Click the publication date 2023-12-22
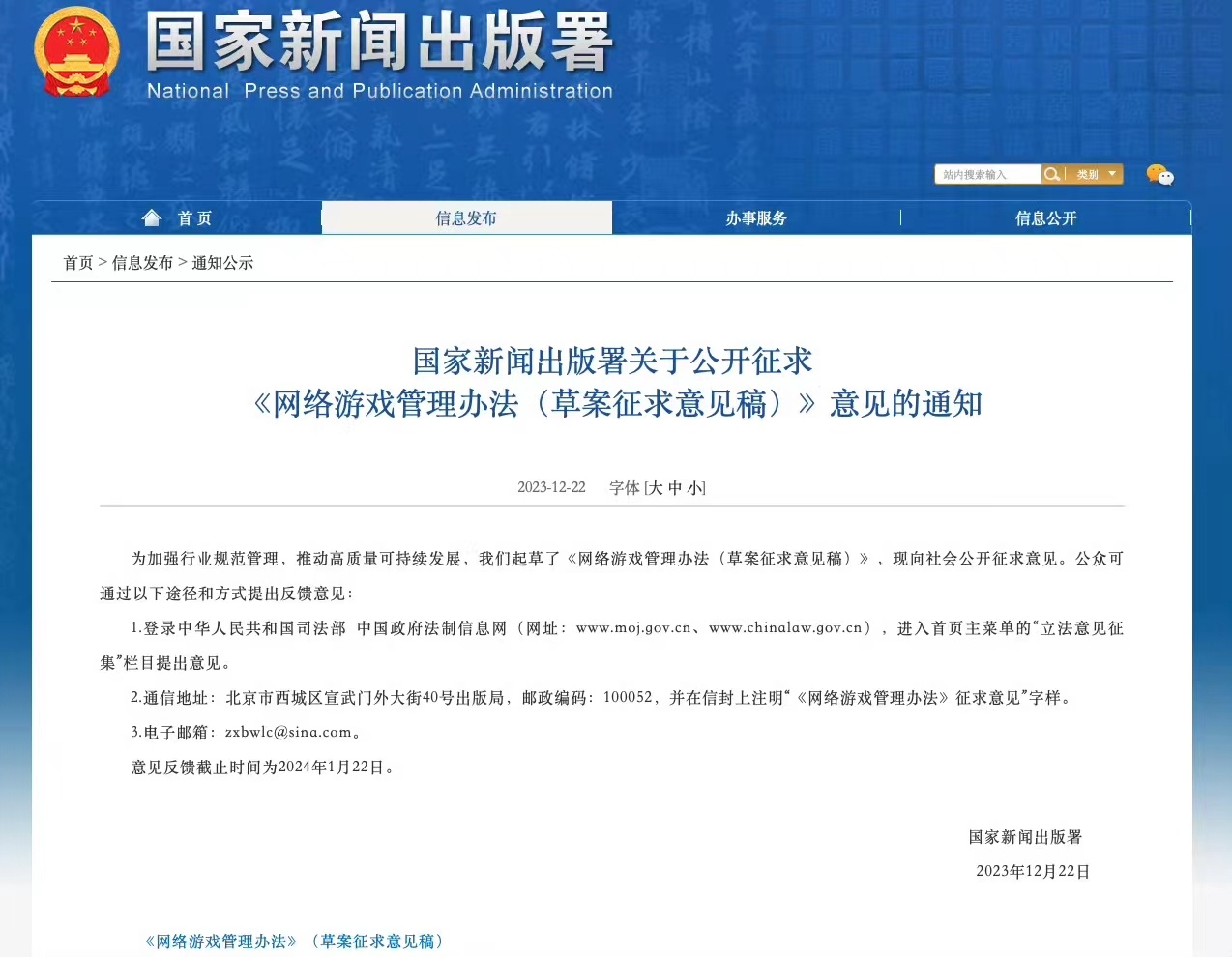1232x957 pixels. (551, 488)
